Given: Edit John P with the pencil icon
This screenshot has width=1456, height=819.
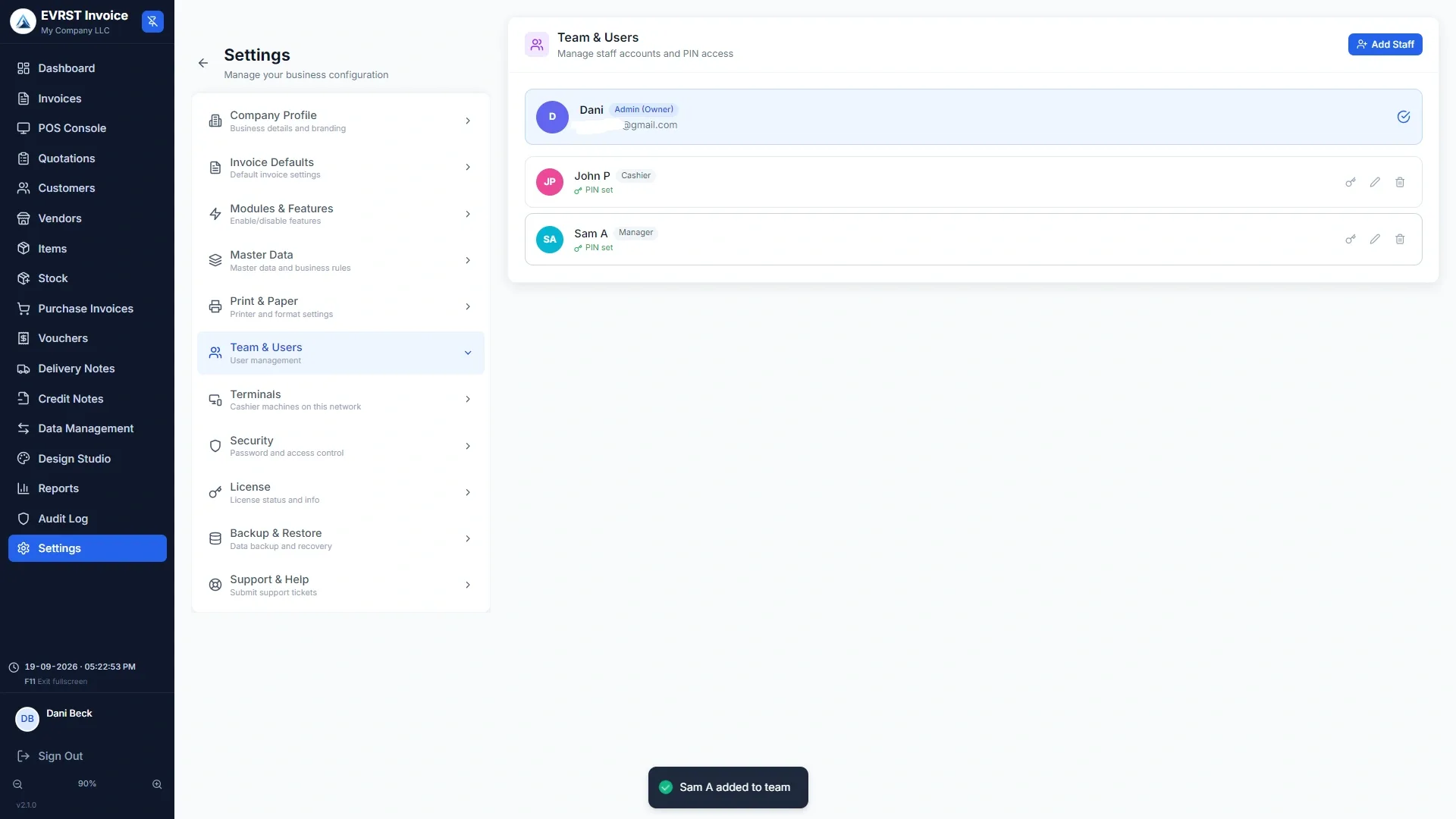Looking at the screenshot, I should tap(1375, 182).
